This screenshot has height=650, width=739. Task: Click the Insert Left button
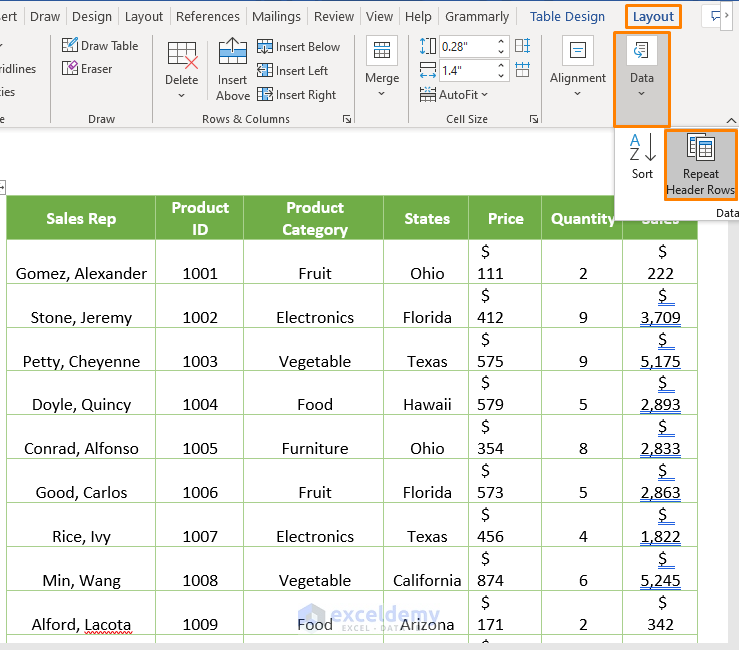coord(292,71)
